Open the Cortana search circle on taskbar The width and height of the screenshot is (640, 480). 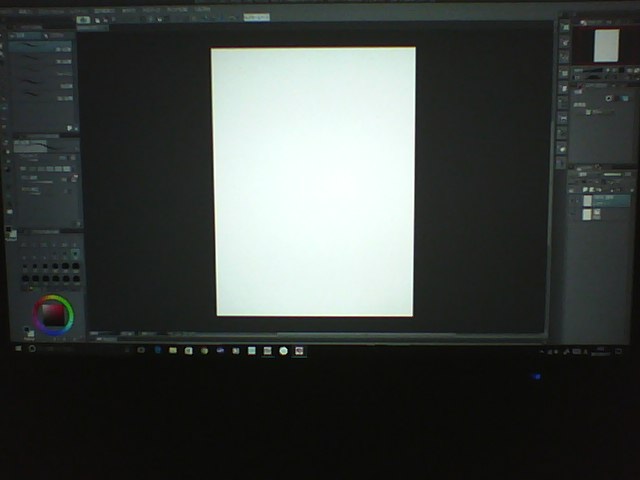tap(32, 349)
